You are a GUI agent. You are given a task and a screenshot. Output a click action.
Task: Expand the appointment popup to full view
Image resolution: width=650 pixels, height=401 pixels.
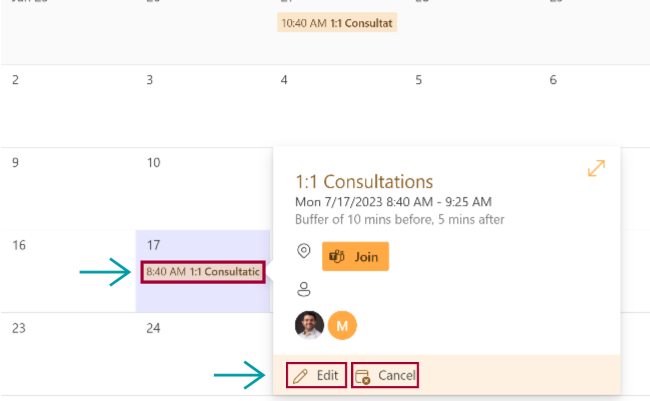(596, 169)
